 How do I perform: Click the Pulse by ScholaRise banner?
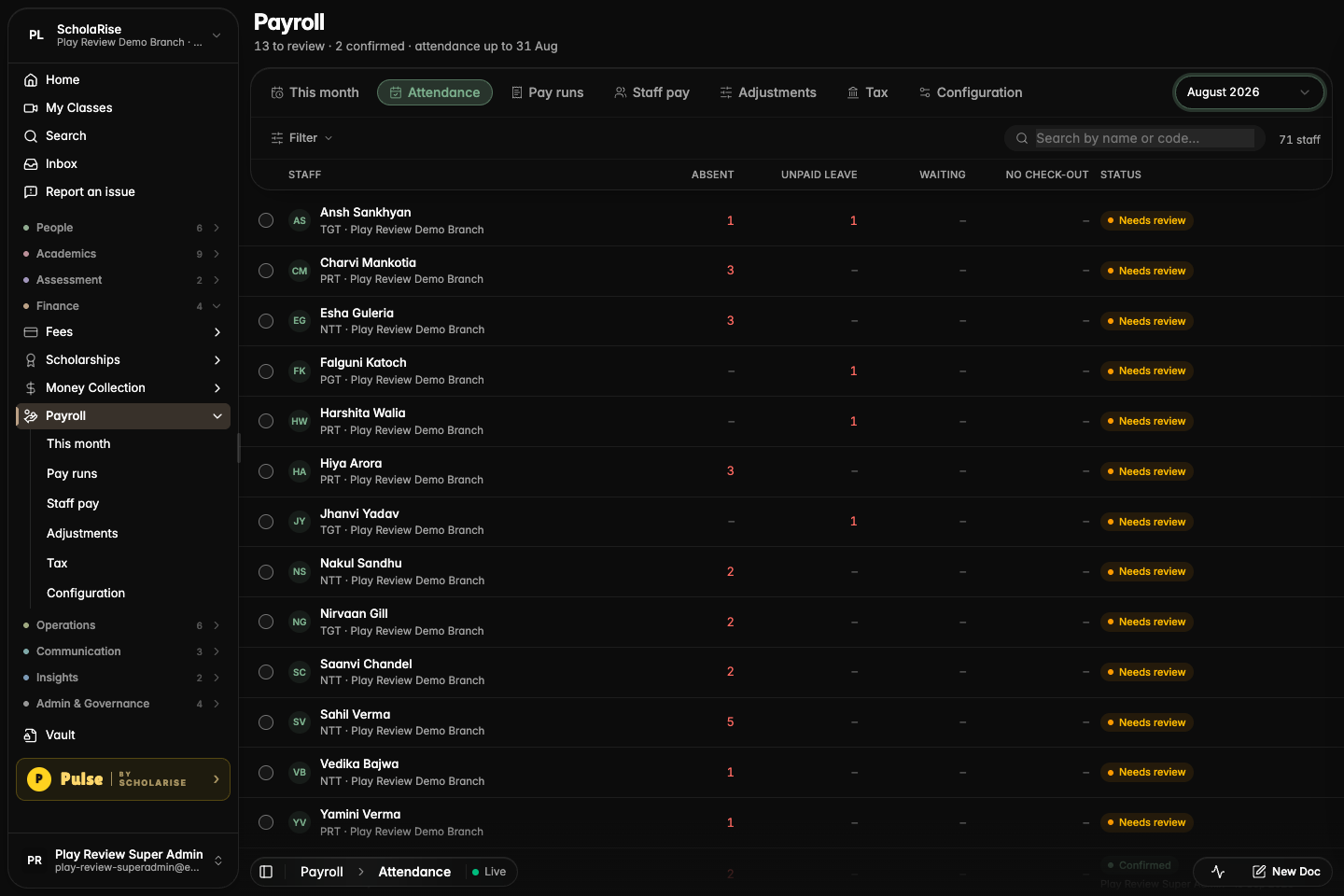(123, 779)
